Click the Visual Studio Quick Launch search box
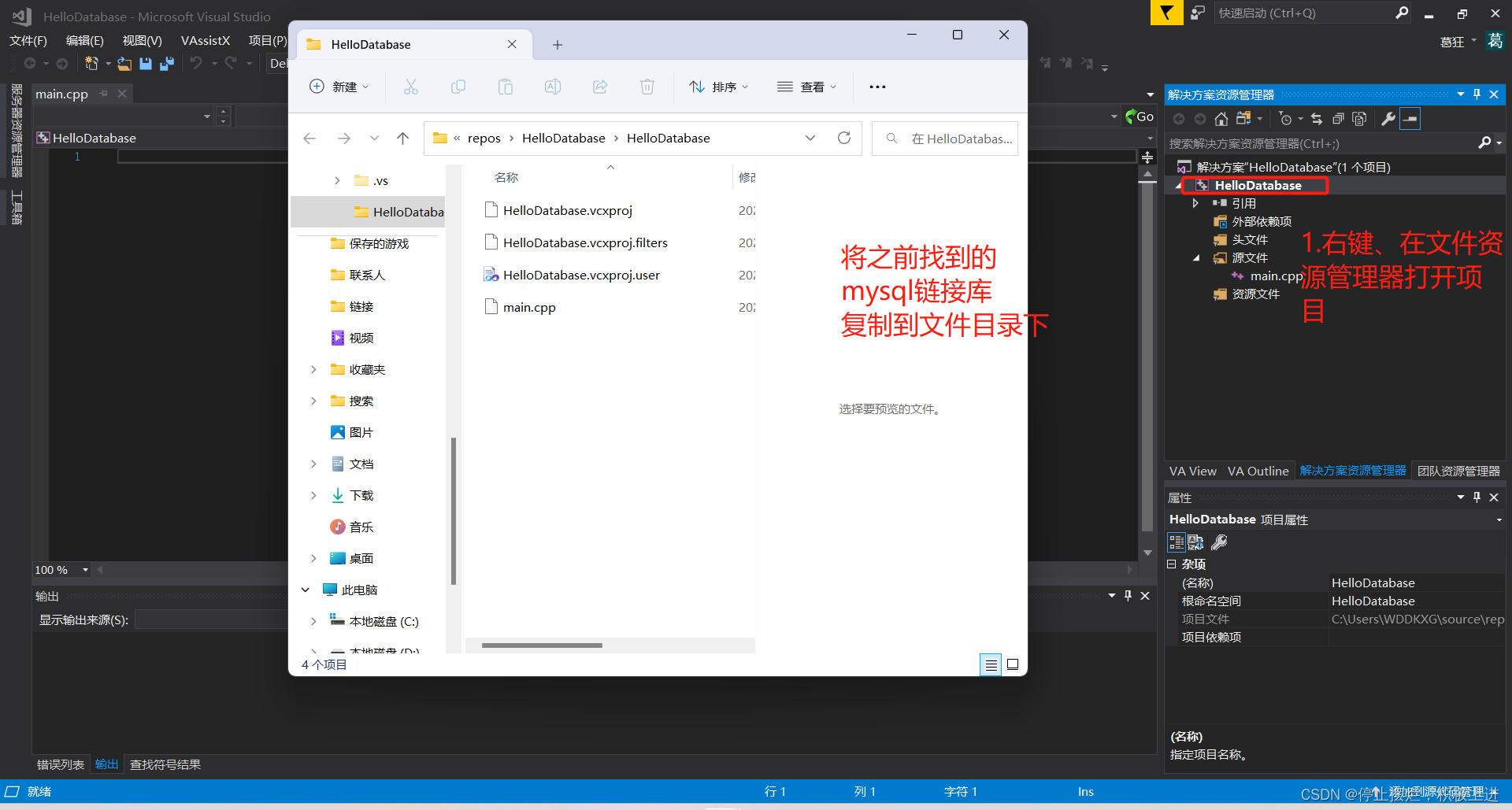This screenshot has height=810, width=1512. (1310, 13)
